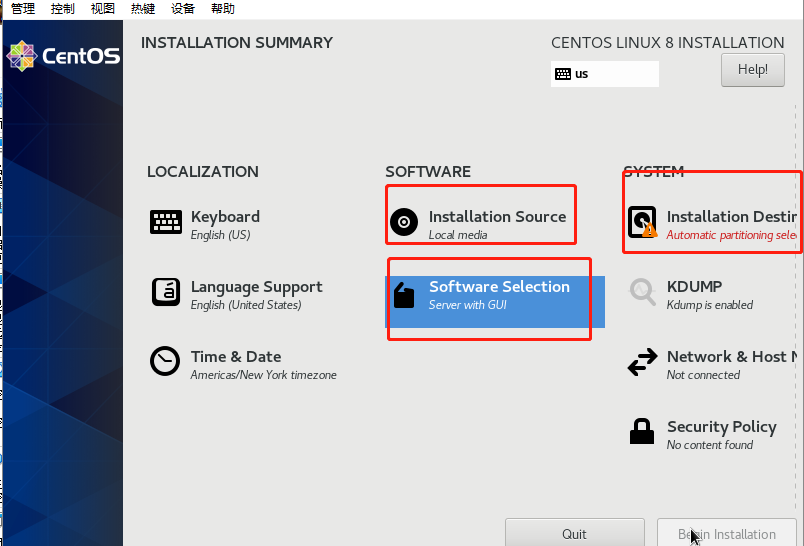Image resolution: width=804 pixels, height=546 pixels.
Task: Click 'Kdump is enabled' text
Action: click(710, 305)
